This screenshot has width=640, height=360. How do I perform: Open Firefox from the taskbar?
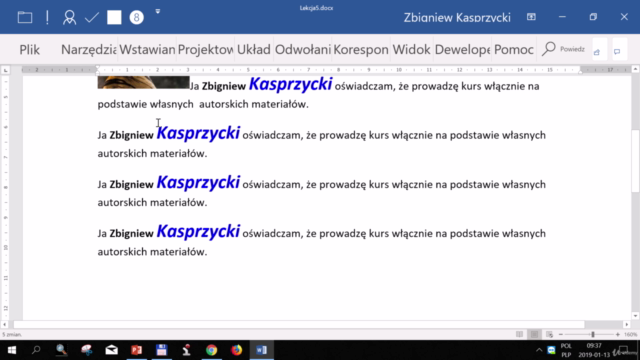[236, 350]
